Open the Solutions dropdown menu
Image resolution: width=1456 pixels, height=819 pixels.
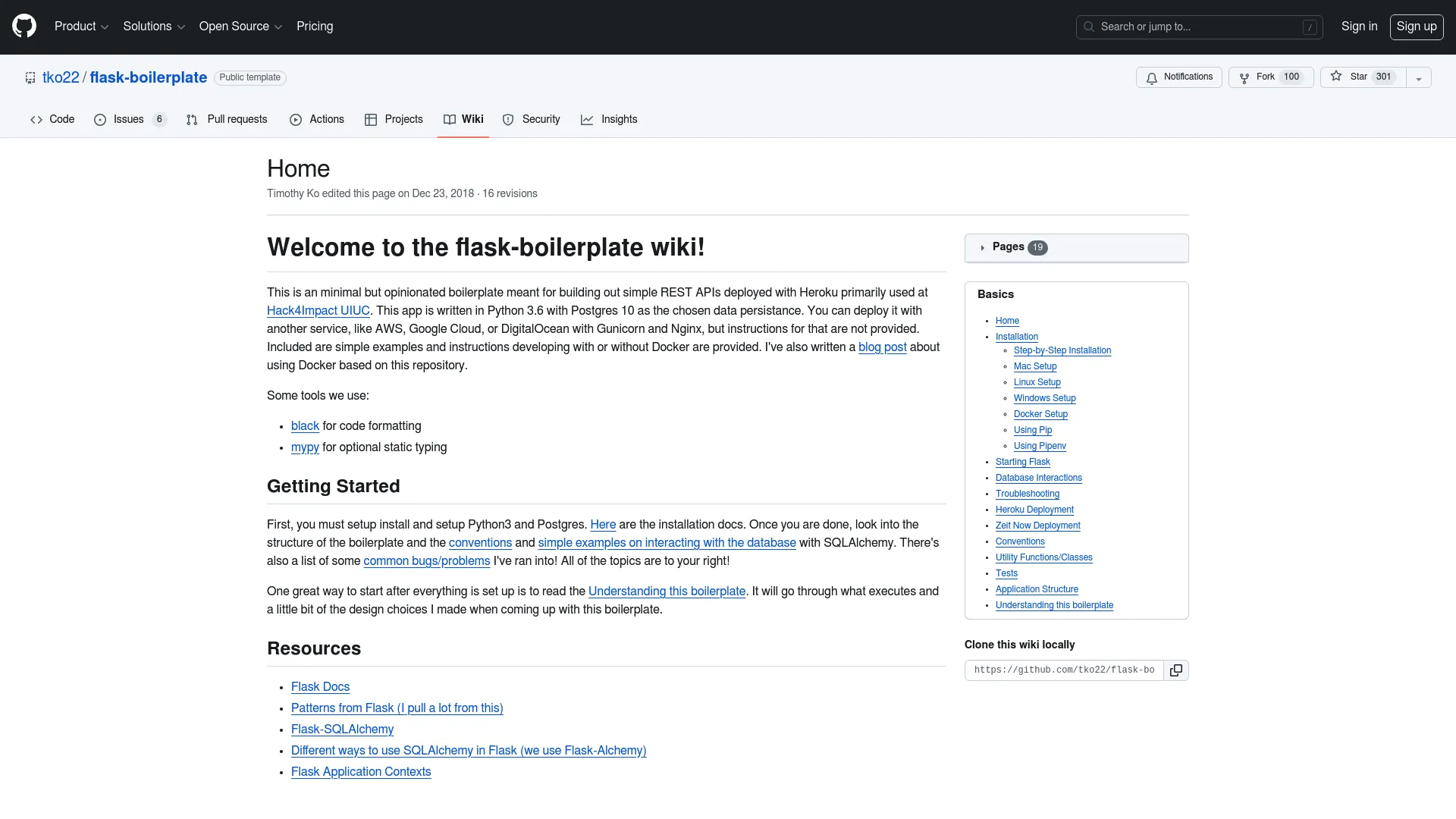tap(154, 27)
